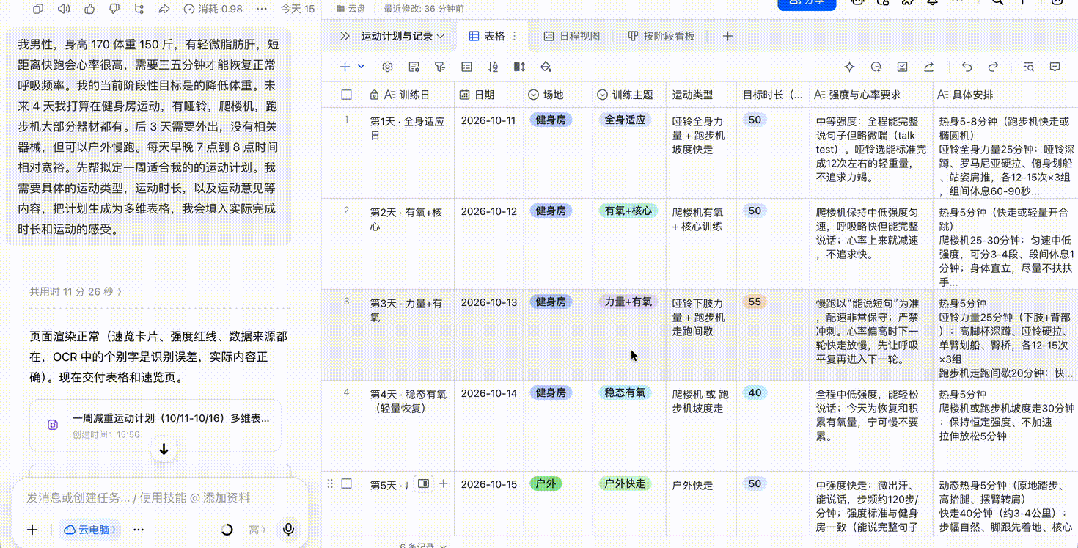The image size is (1078, 548).
Task: Click the add-record plus icon in the table toolbar
Action: pos(345,67)
